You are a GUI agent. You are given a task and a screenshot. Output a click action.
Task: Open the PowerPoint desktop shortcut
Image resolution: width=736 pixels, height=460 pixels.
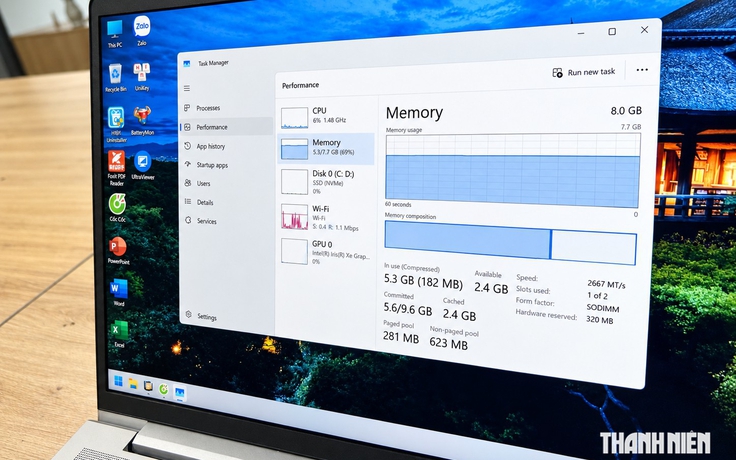(118, 251)
